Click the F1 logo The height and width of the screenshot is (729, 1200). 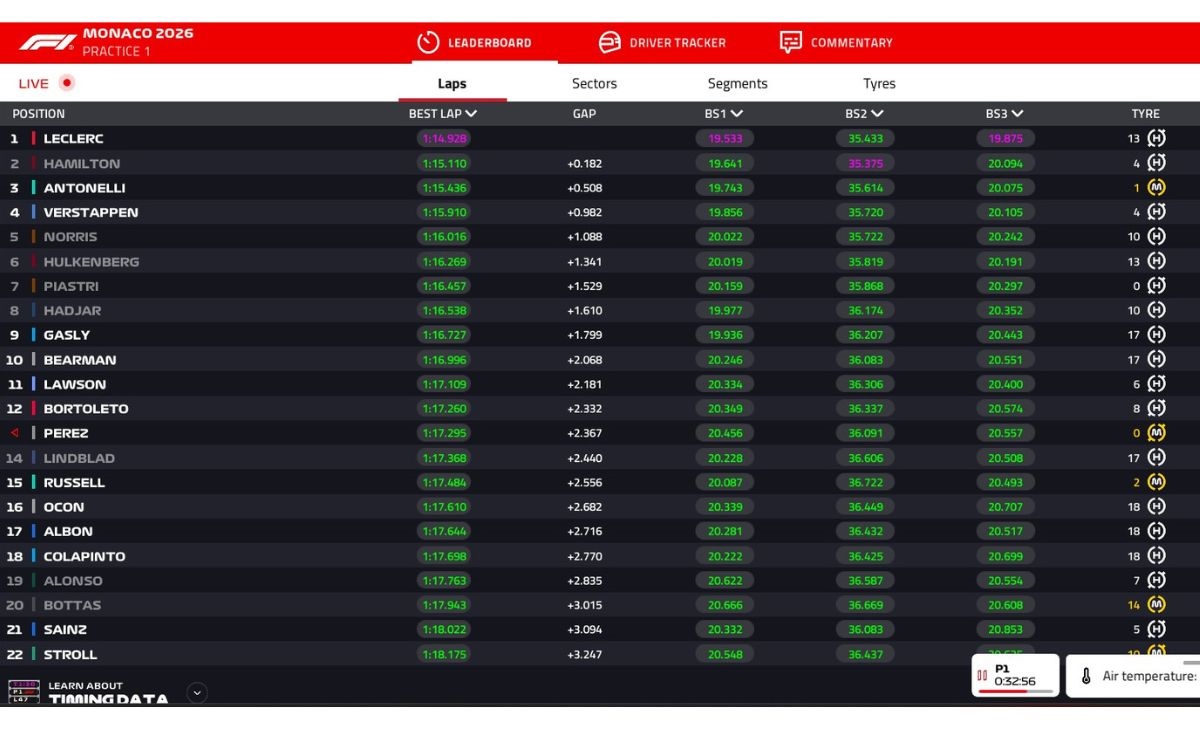pyautogui.click(x=47, y=43)
